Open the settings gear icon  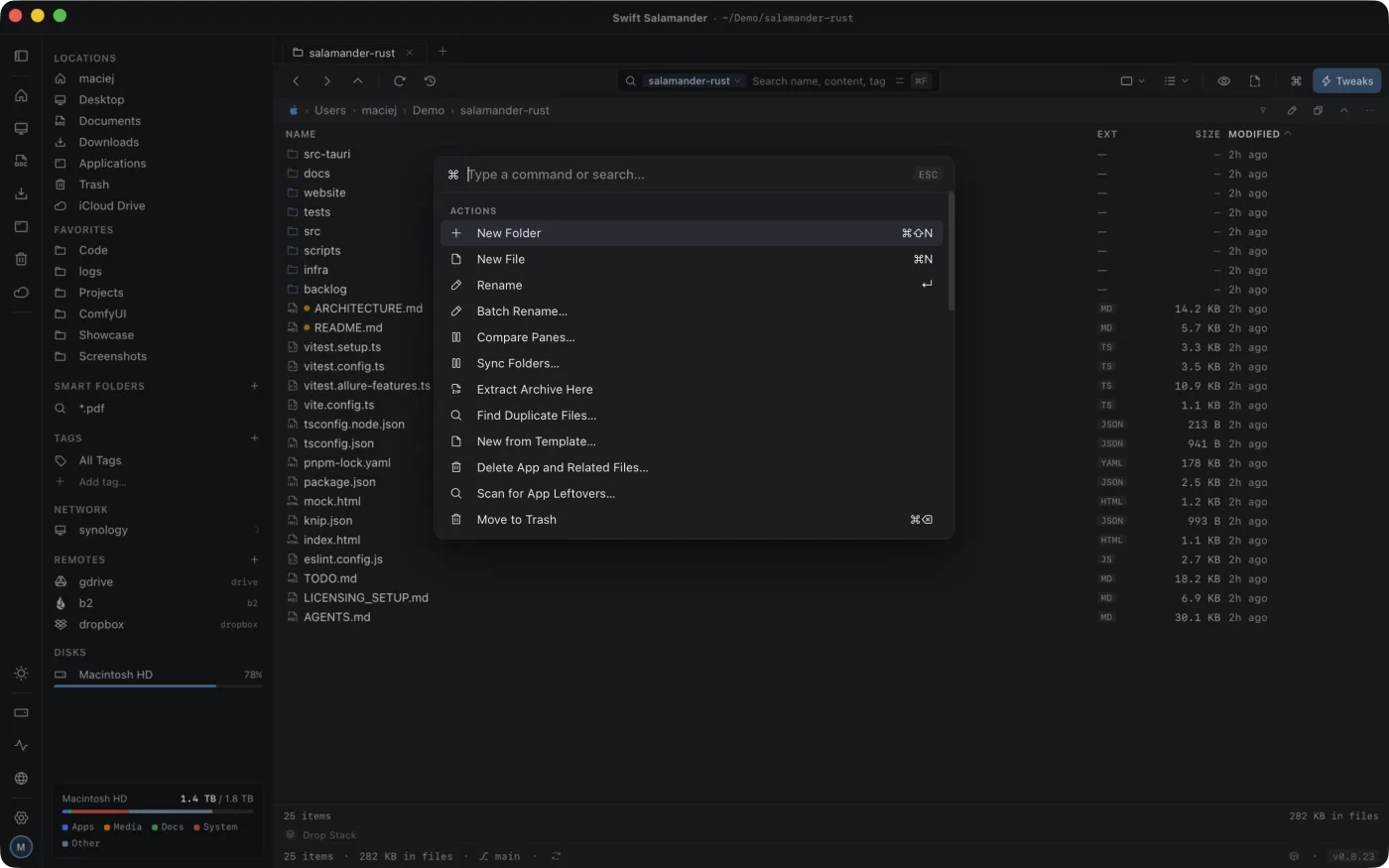point(21,818)
